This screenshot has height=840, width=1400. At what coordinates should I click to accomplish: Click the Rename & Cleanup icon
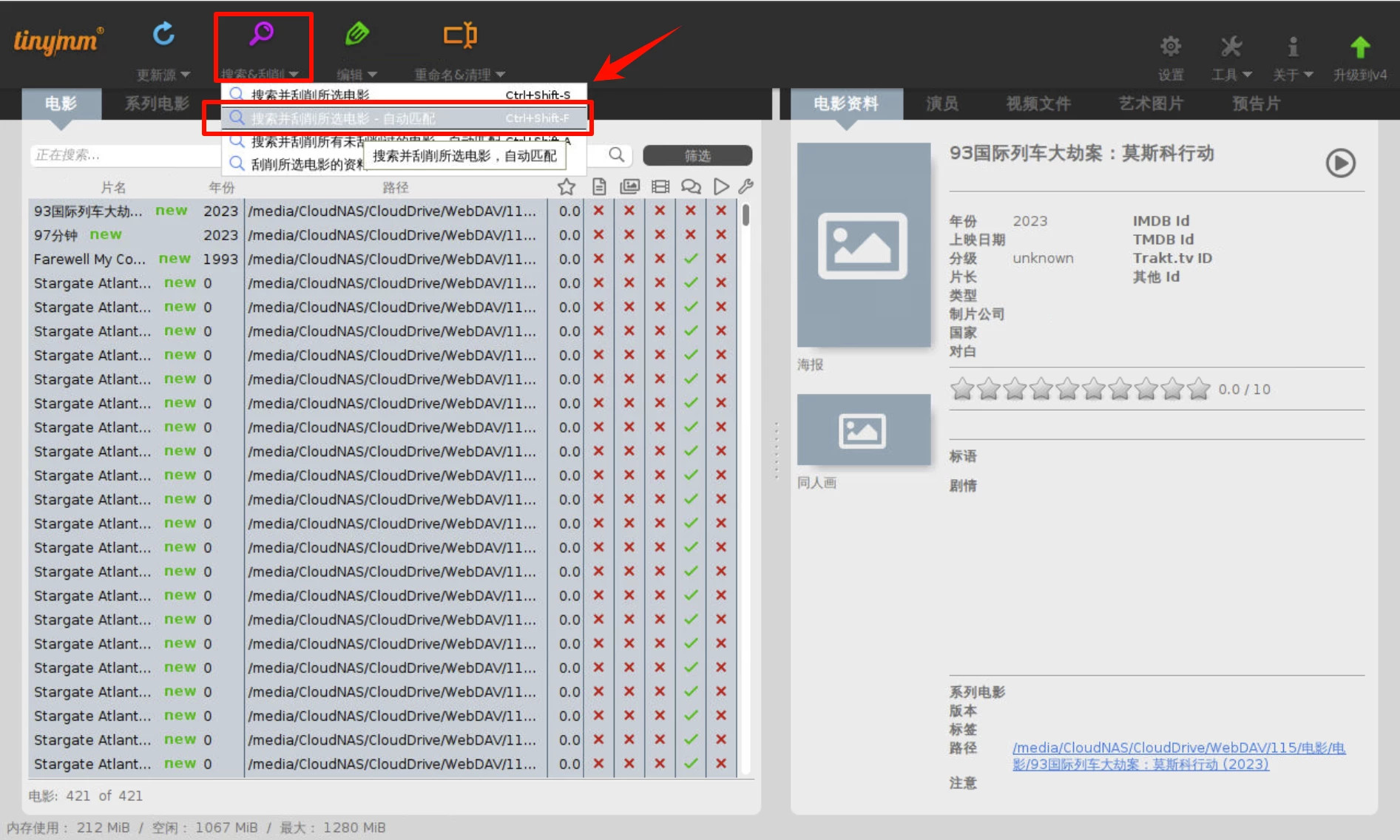pyautogui.click(x=459, y=35)
